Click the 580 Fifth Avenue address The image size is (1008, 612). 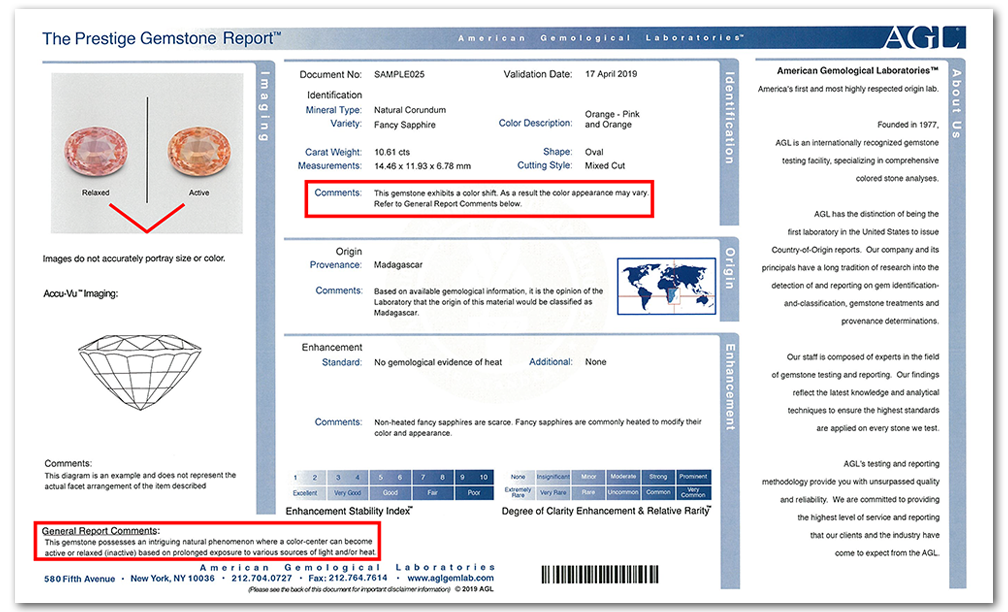coord(80,579)
